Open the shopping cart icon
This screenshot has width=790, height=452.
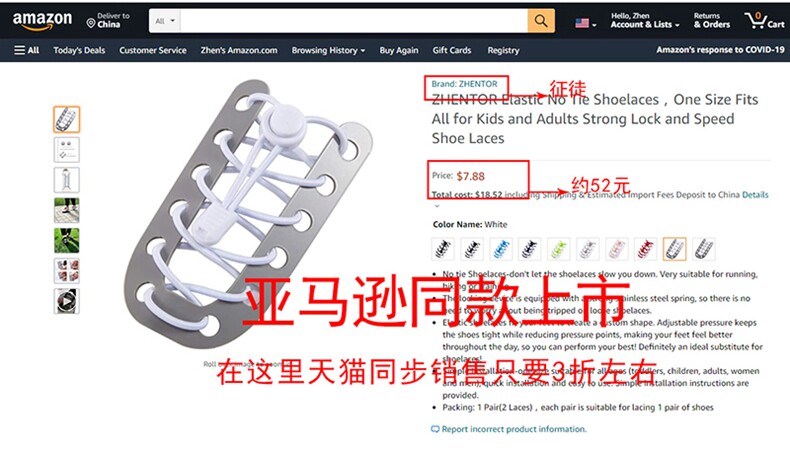coord(764,21)
